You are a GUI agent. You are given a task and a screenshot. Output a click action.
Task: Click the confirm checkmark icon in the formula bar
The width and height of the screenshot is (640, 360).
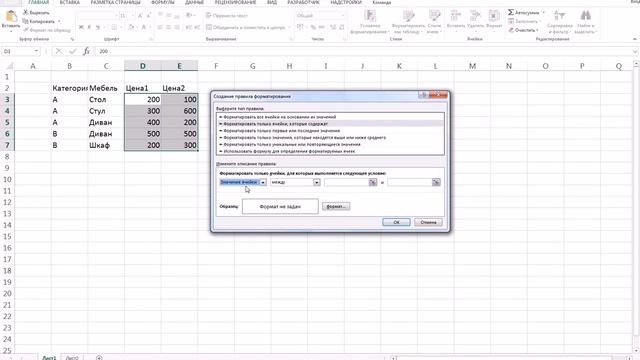(73, 51)
